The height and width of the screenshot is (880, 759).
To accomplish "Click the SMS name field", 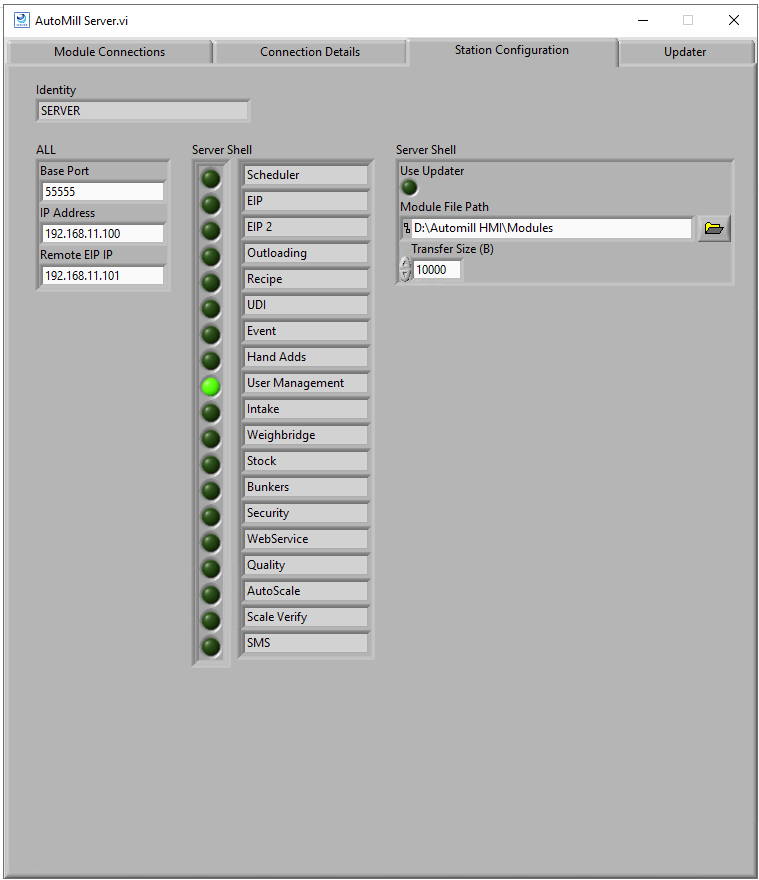I will click(306, 643).
